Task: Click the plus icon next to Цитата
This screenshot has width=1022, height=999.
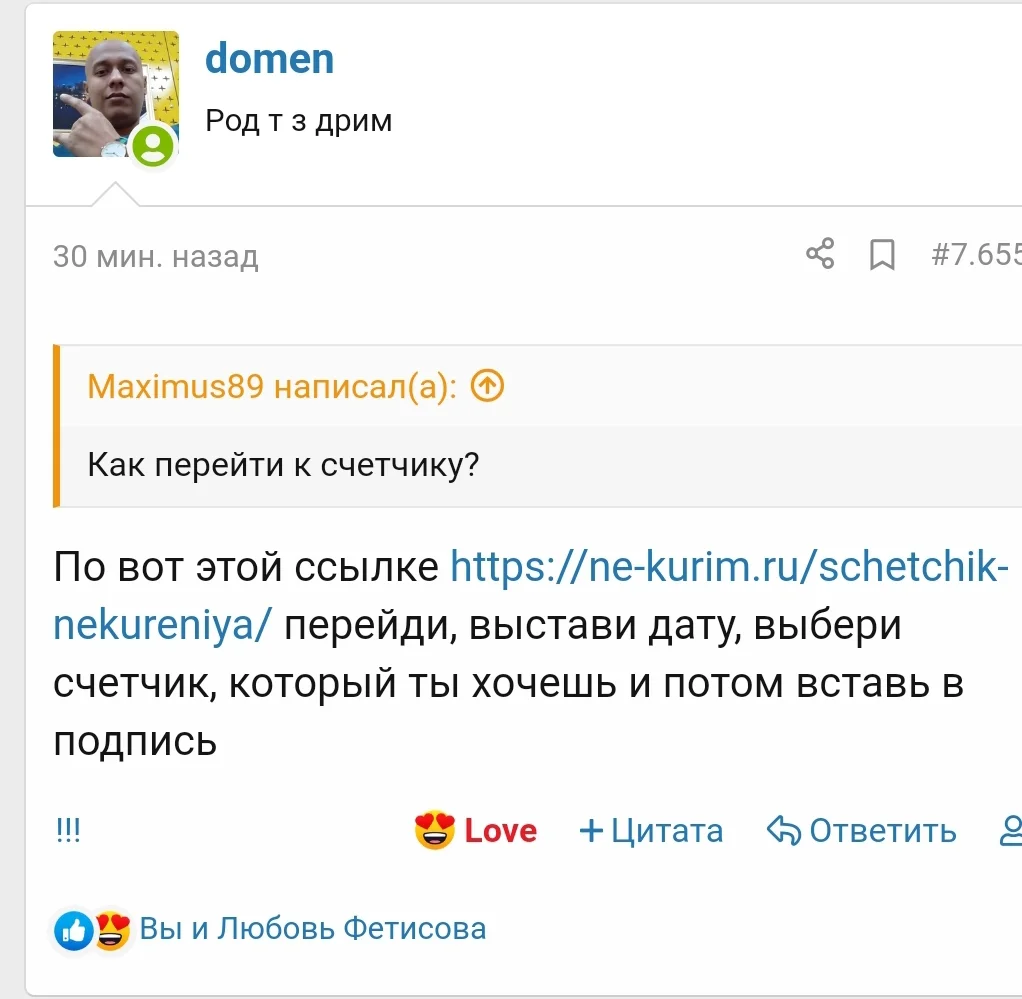Action: [x=590, y=829]
